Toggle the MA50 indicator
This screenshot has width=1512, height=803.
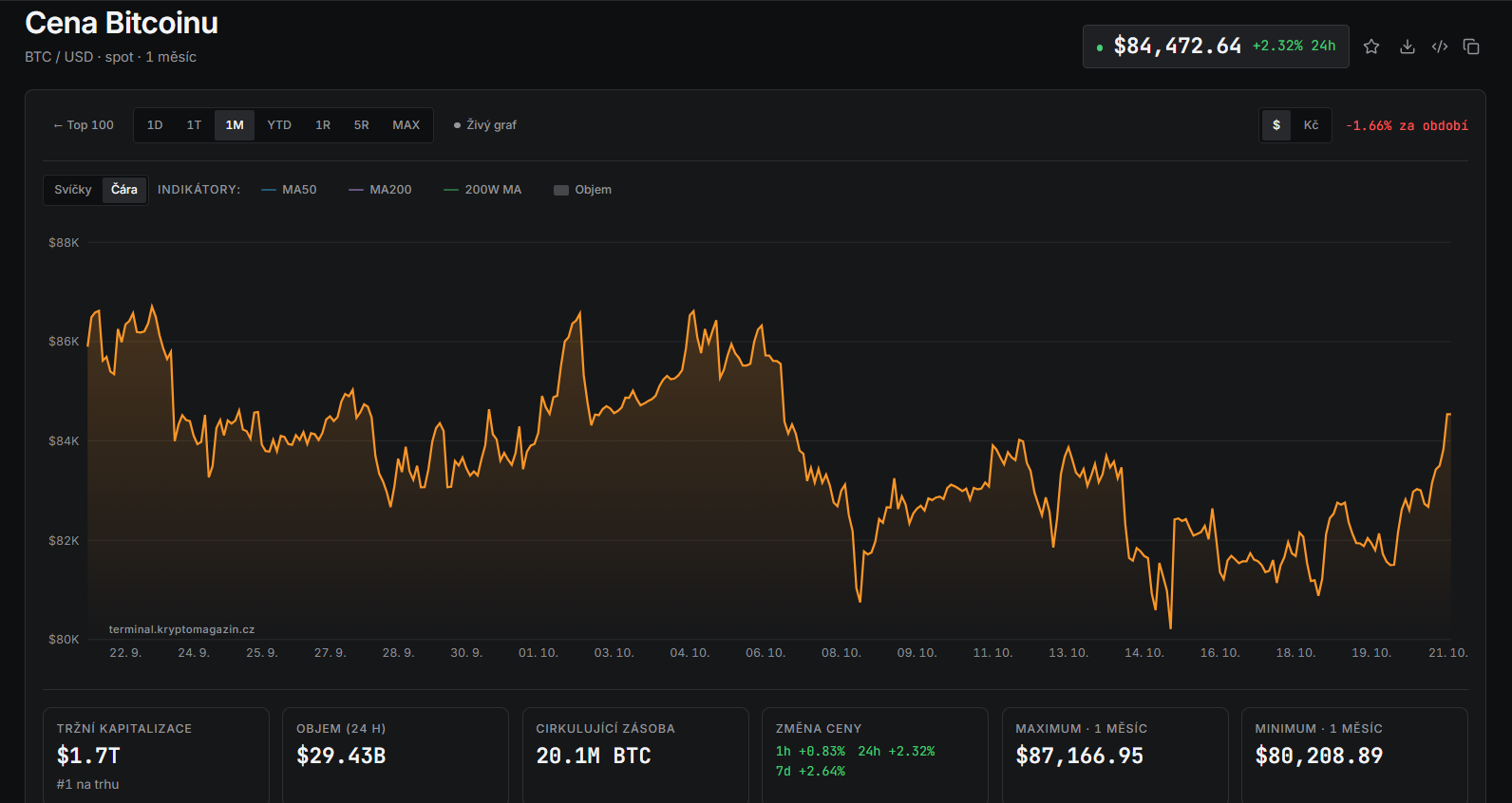(289, 190)
